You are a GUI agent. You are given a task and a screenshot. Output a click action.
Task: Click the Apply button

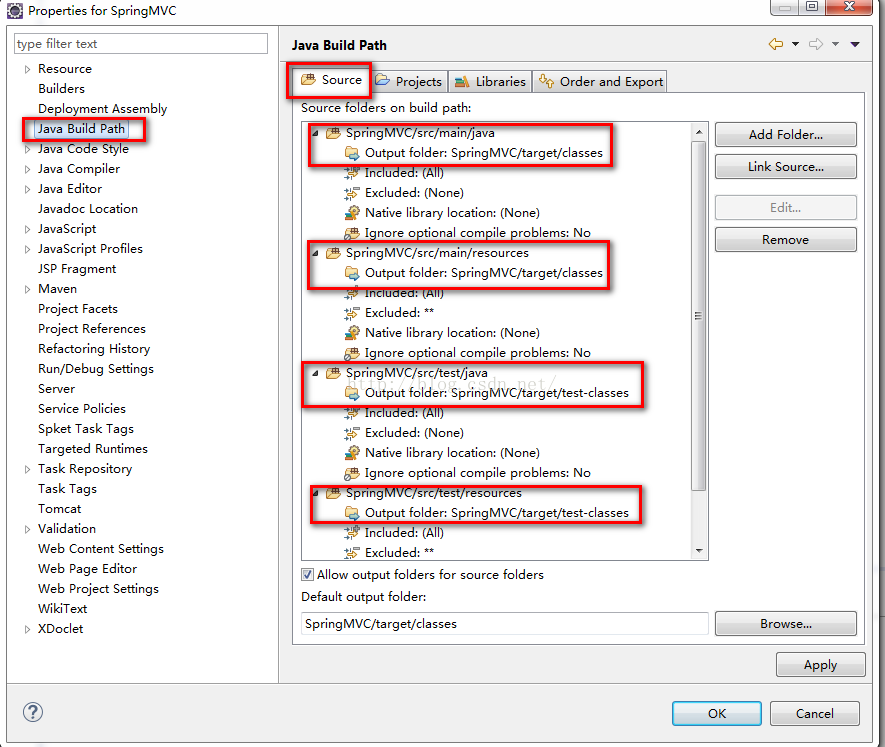click(x=820, y=665)
